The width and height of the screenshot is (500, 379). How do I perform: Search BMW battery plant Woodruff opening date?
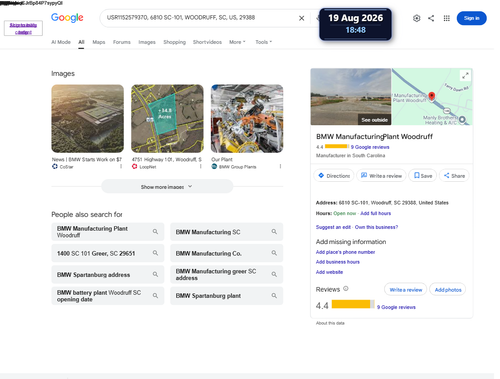pos(108,296)
